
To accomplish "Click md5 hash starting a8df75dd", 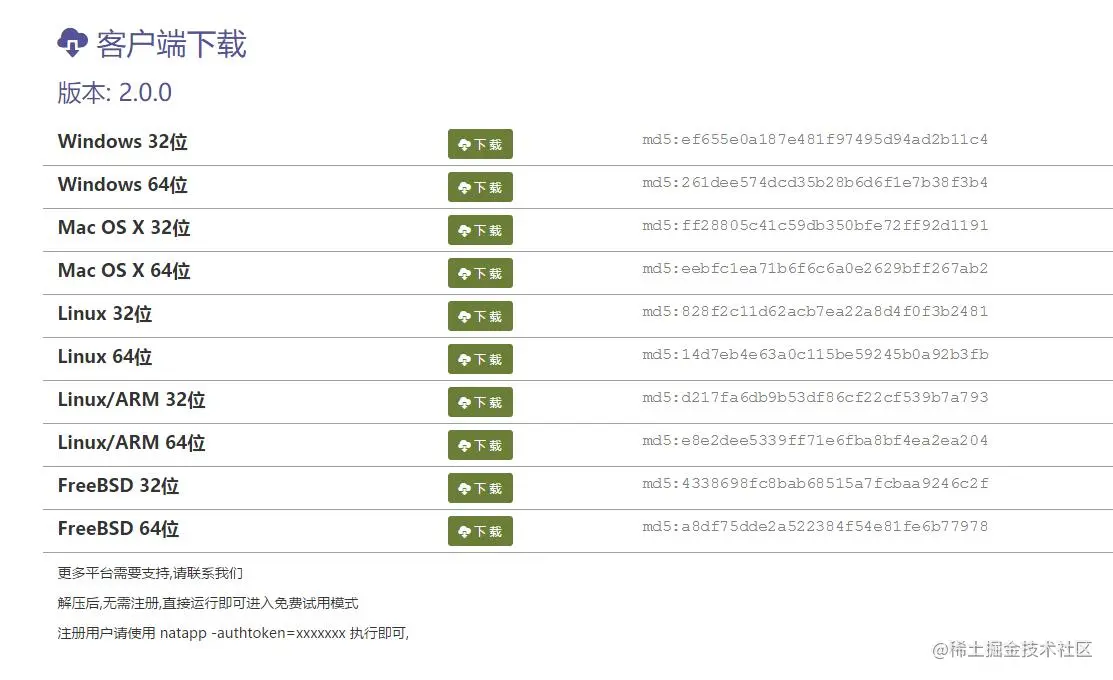I will (x=815, y=526).
